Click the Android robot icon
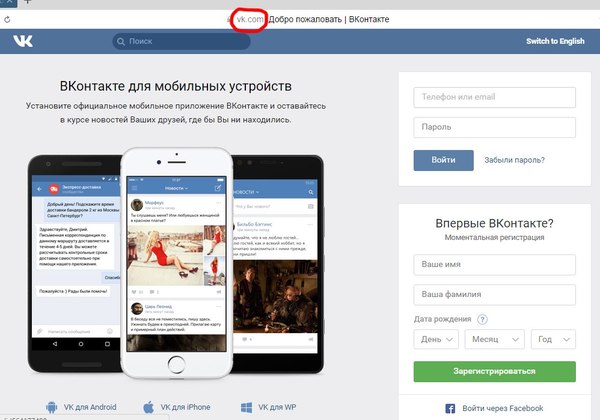600x420 pixels. [x=51, y=407]
